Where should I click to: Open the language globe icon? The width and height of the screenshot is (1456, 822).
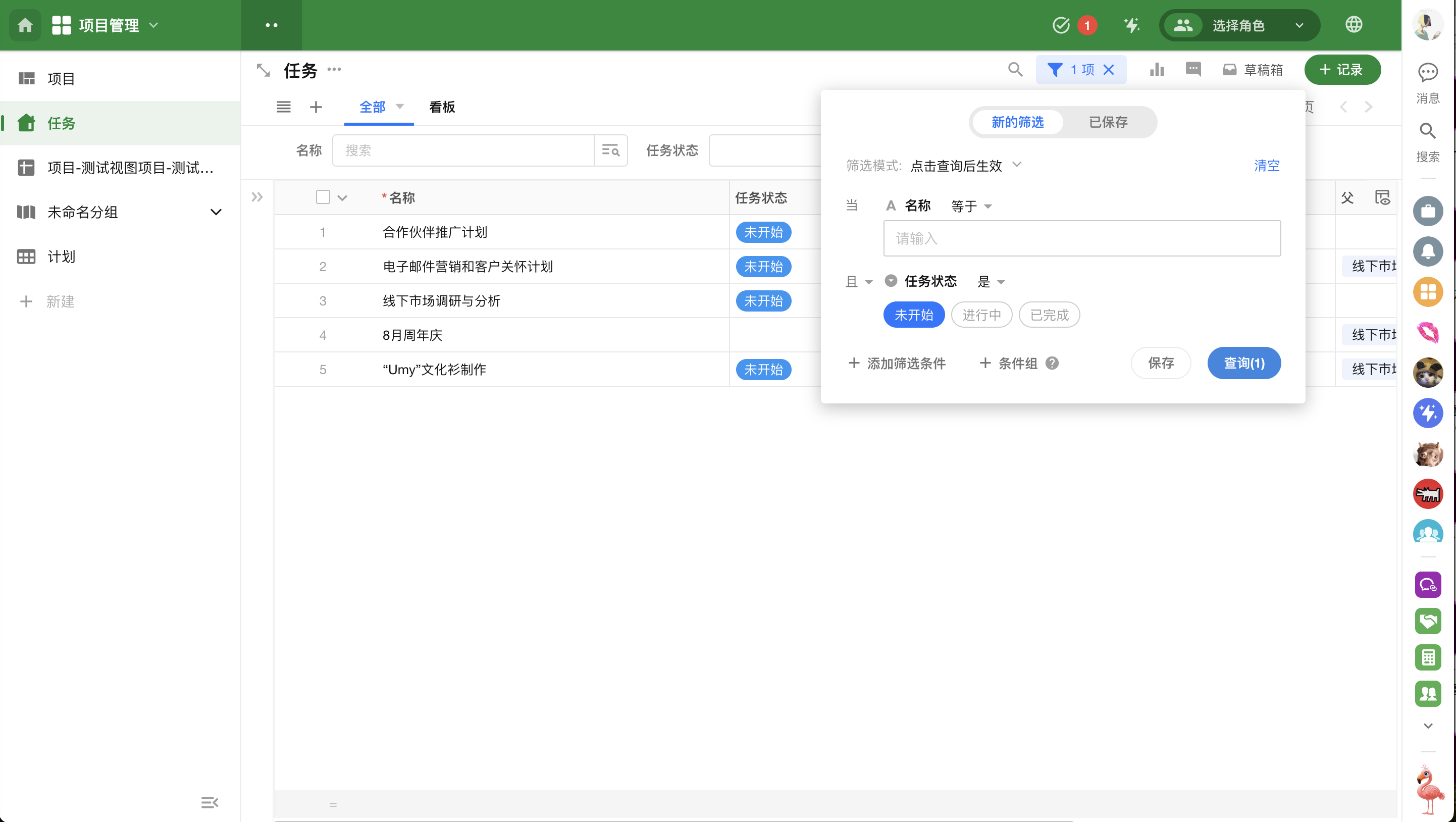point(1354,25)
